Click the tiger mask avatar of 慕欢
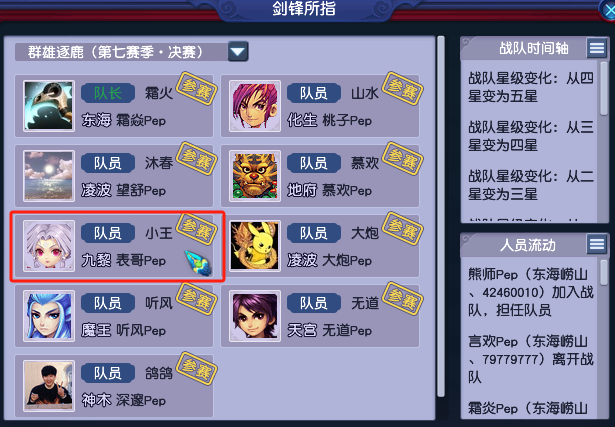 (x=255, y=176)
